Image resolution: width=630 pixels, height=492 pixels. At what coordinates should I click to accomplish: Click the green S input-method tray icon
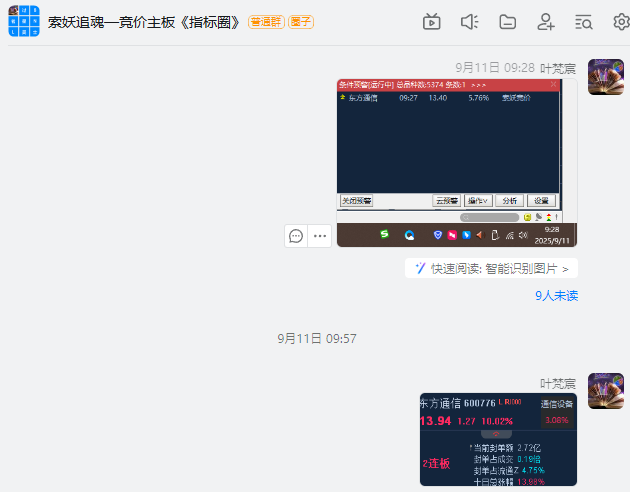pos(385,234)
